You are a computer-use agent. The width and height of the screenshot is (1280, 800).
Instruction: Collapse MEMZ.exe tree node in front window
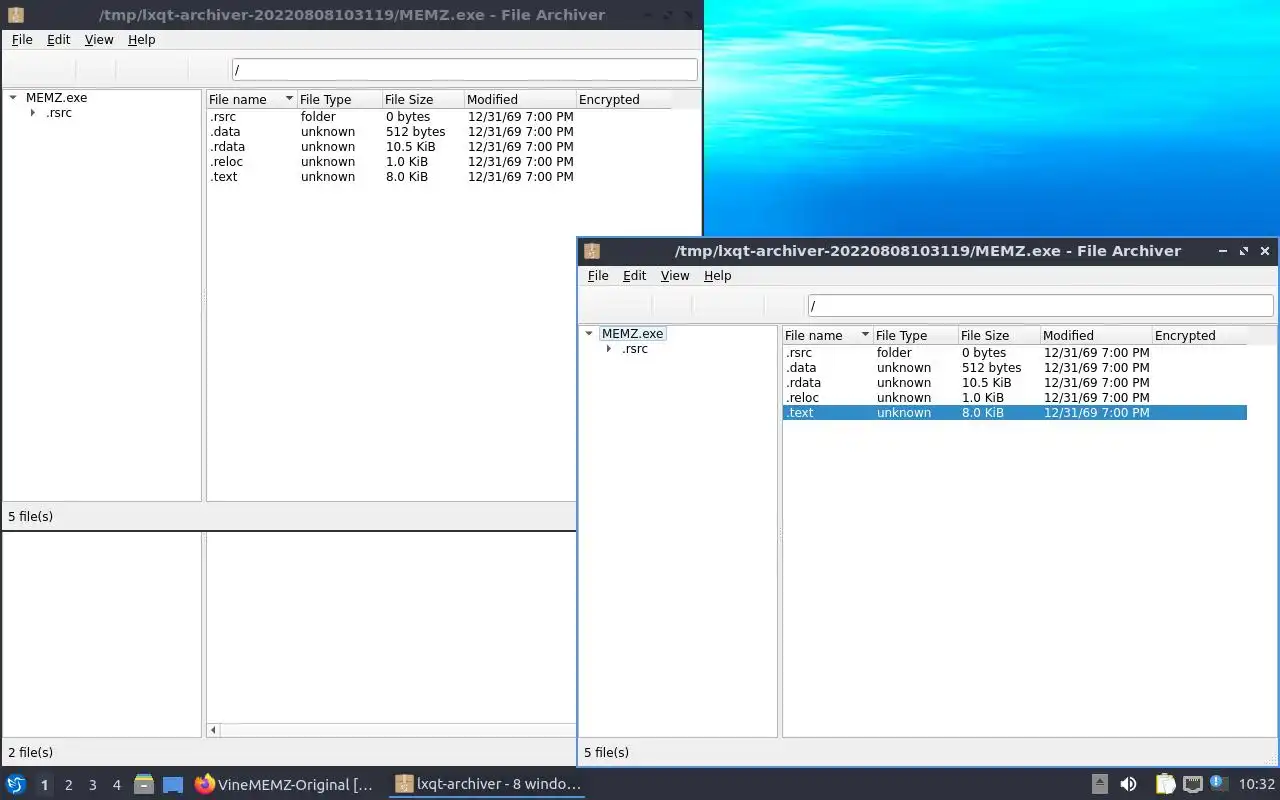(x=589, y=334)
